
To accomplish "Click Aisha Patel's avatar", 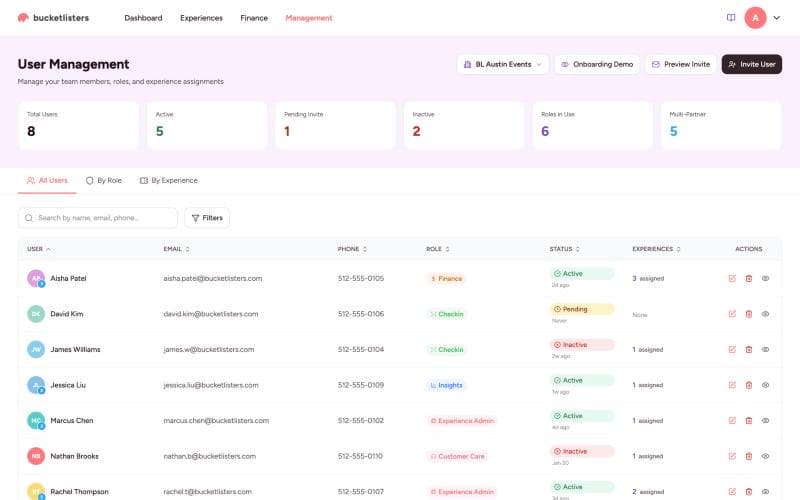I will [36, 279].
